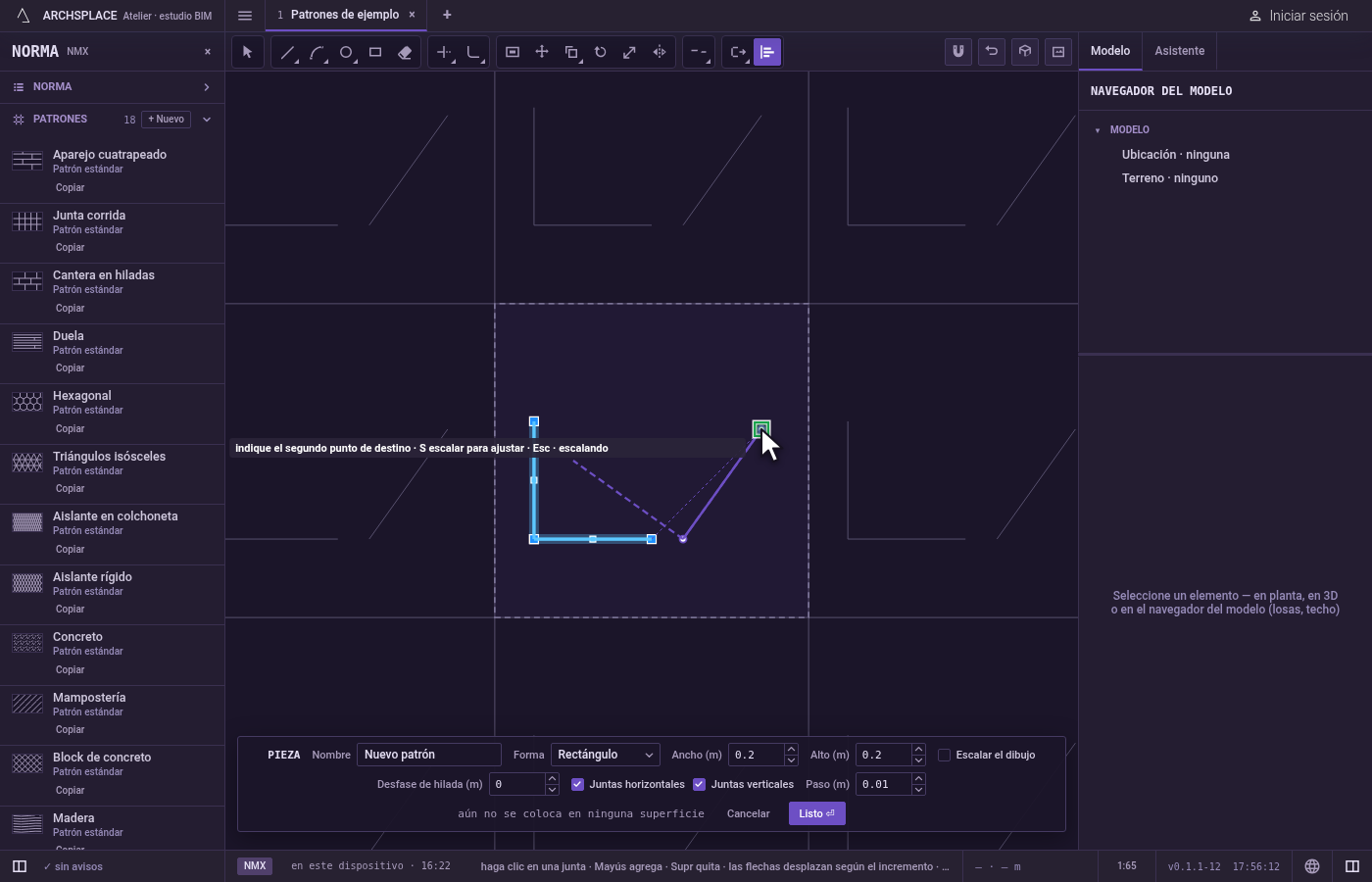Toggle the Juntas verticales checkbox
This screenshot has width=1372, height=882.
pos(699,784)
